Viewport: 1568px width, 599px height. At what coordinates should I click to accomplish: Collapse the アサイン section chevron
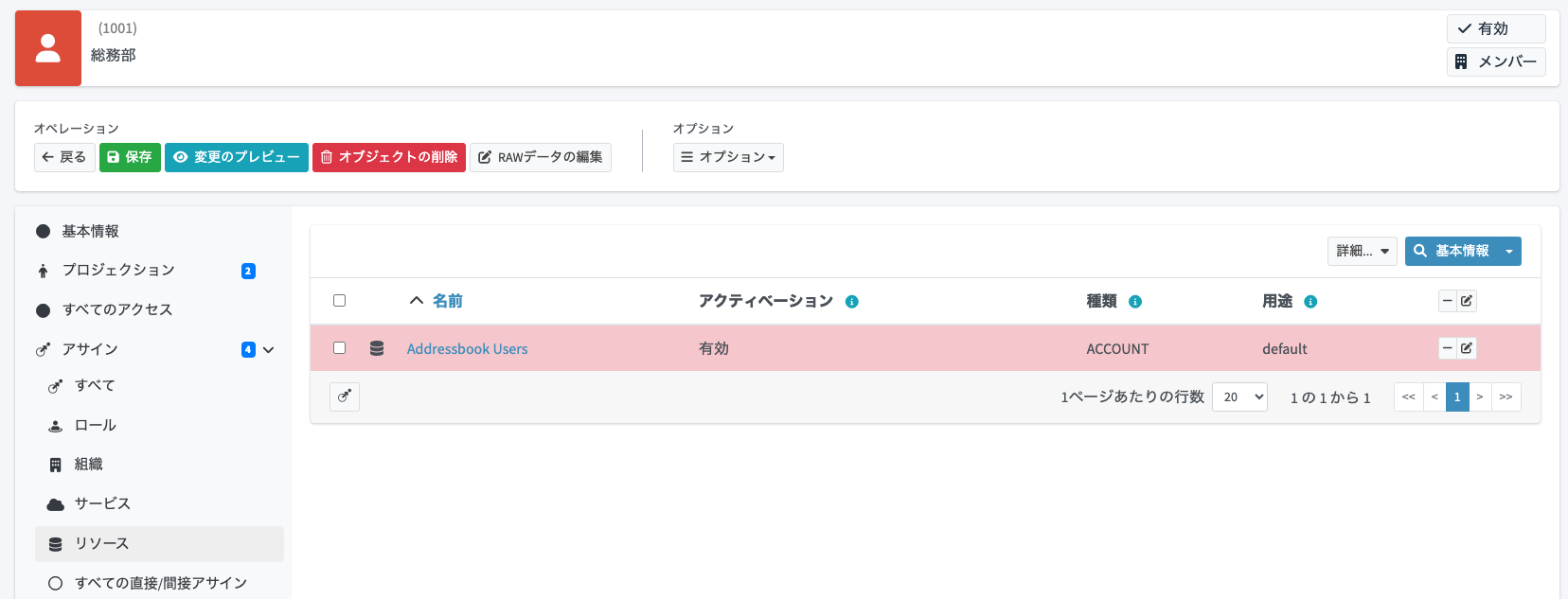pyautogui.click(x=269, y=349)
